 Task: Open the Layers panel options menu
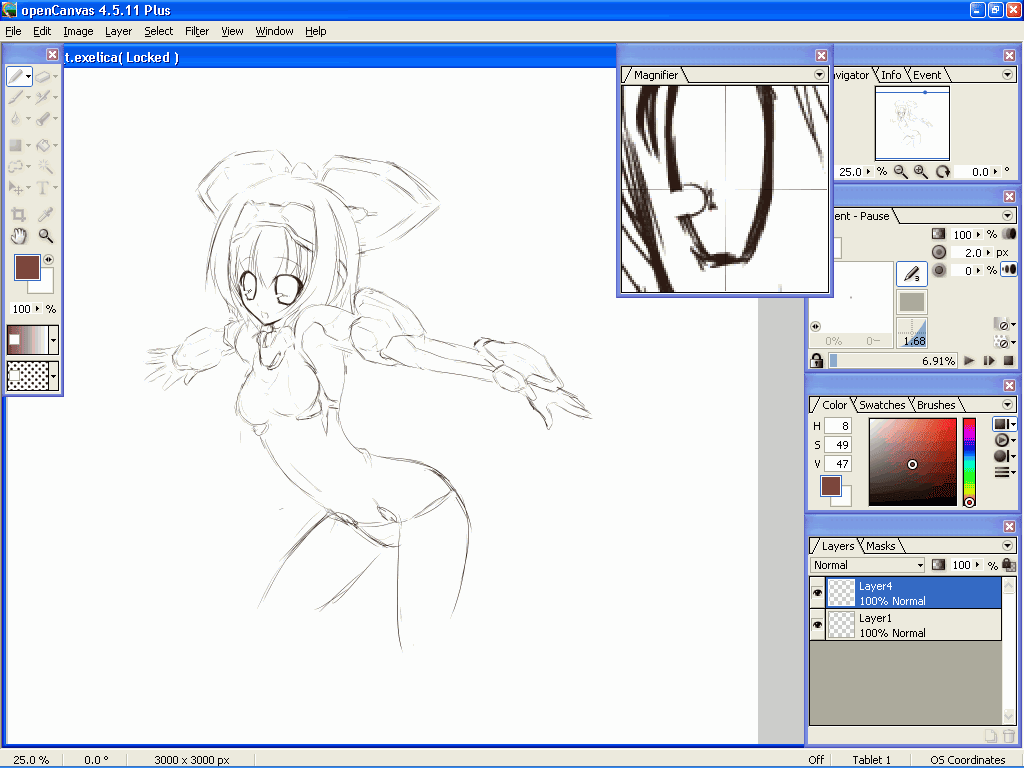click(1007, 545)
